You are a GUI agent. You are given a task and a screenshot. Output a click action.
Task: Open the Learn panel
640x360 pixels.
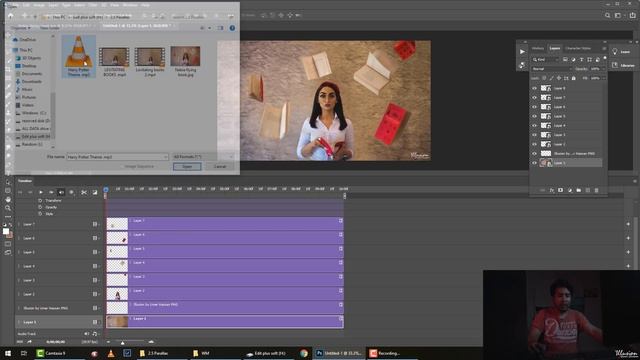621,52
